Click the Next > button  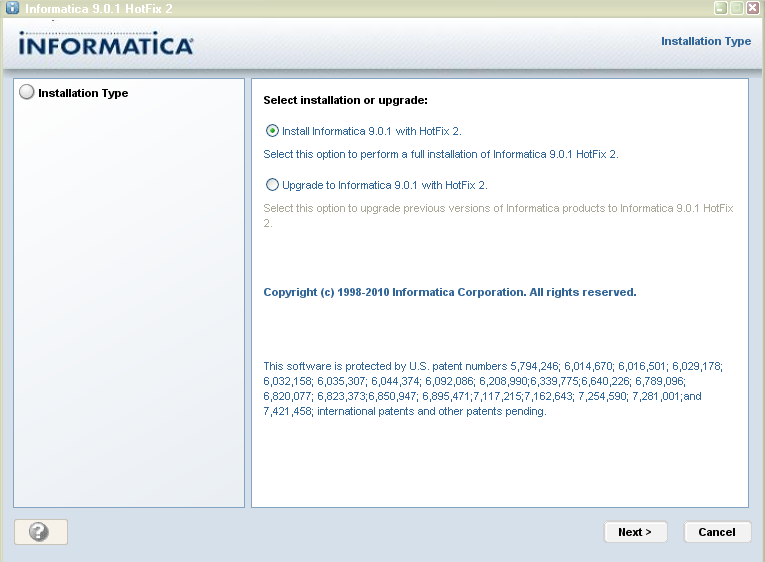(635, 532)
